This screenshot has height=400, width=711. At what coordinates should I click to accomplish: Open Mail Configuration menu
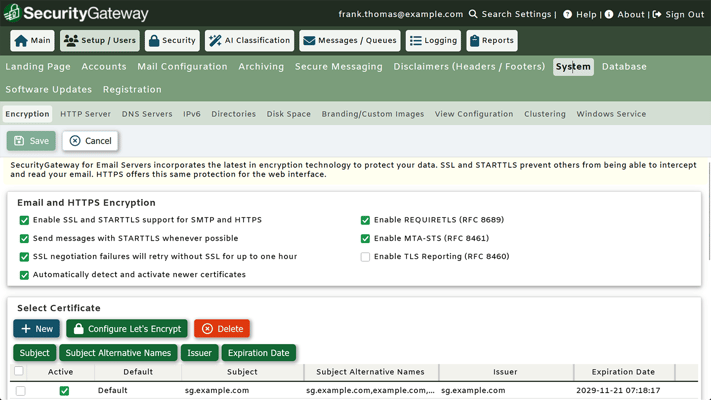click(182, 67)
